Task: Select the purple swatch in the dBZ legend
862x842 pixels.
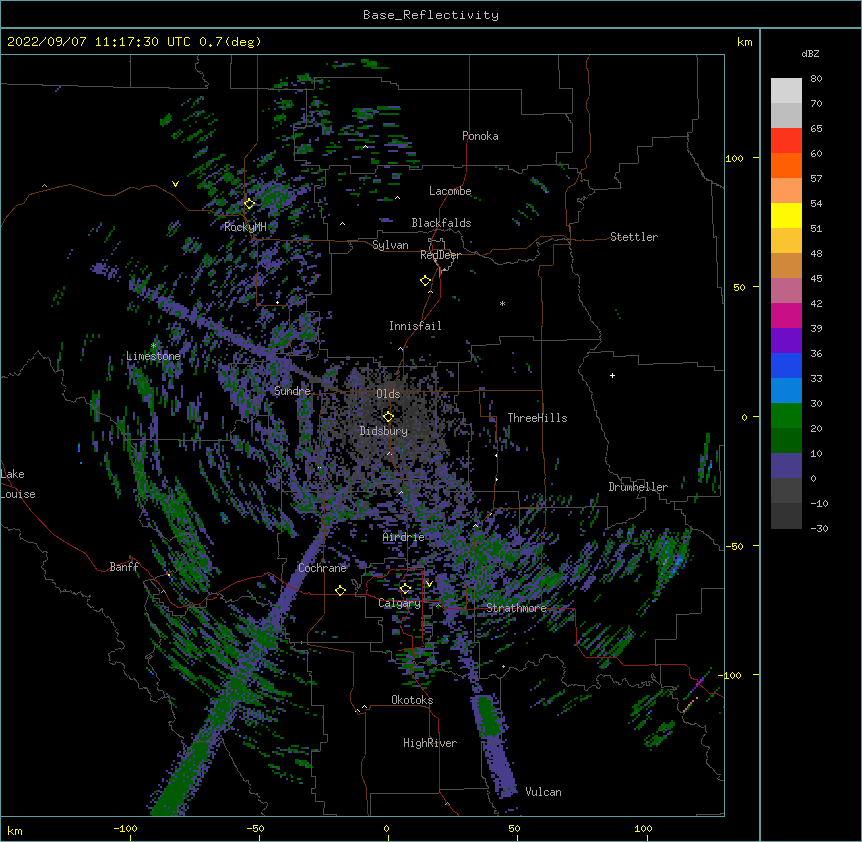Action: tap(786, 340)
